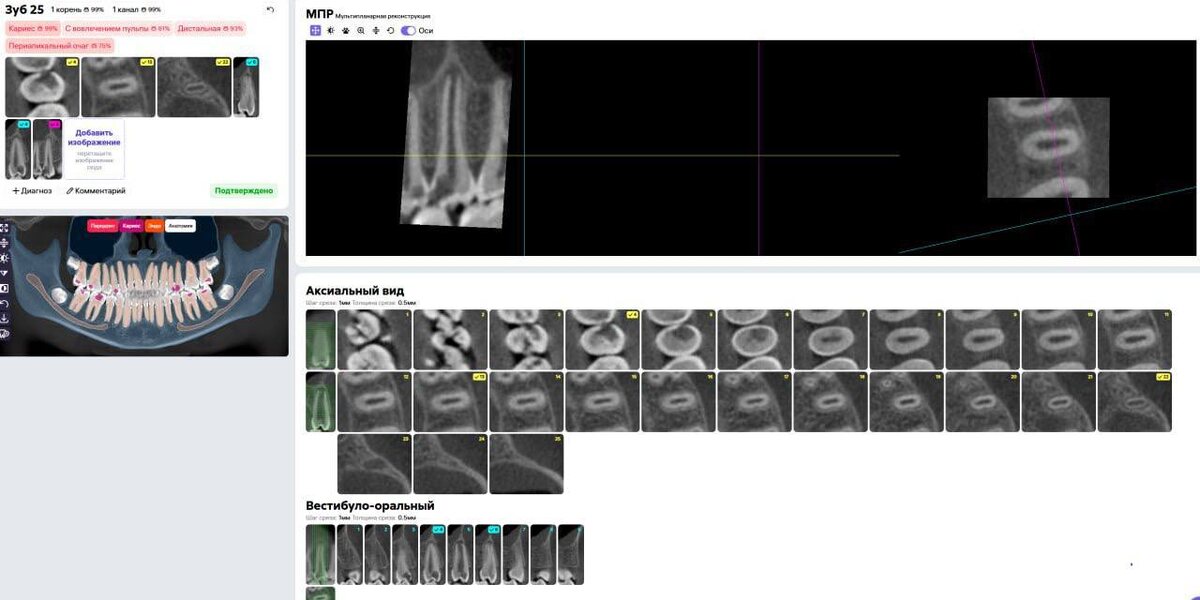Select axial view slice 3 thumbnail
Viewport: 1200px width, 600px height.
pos(527,340)
